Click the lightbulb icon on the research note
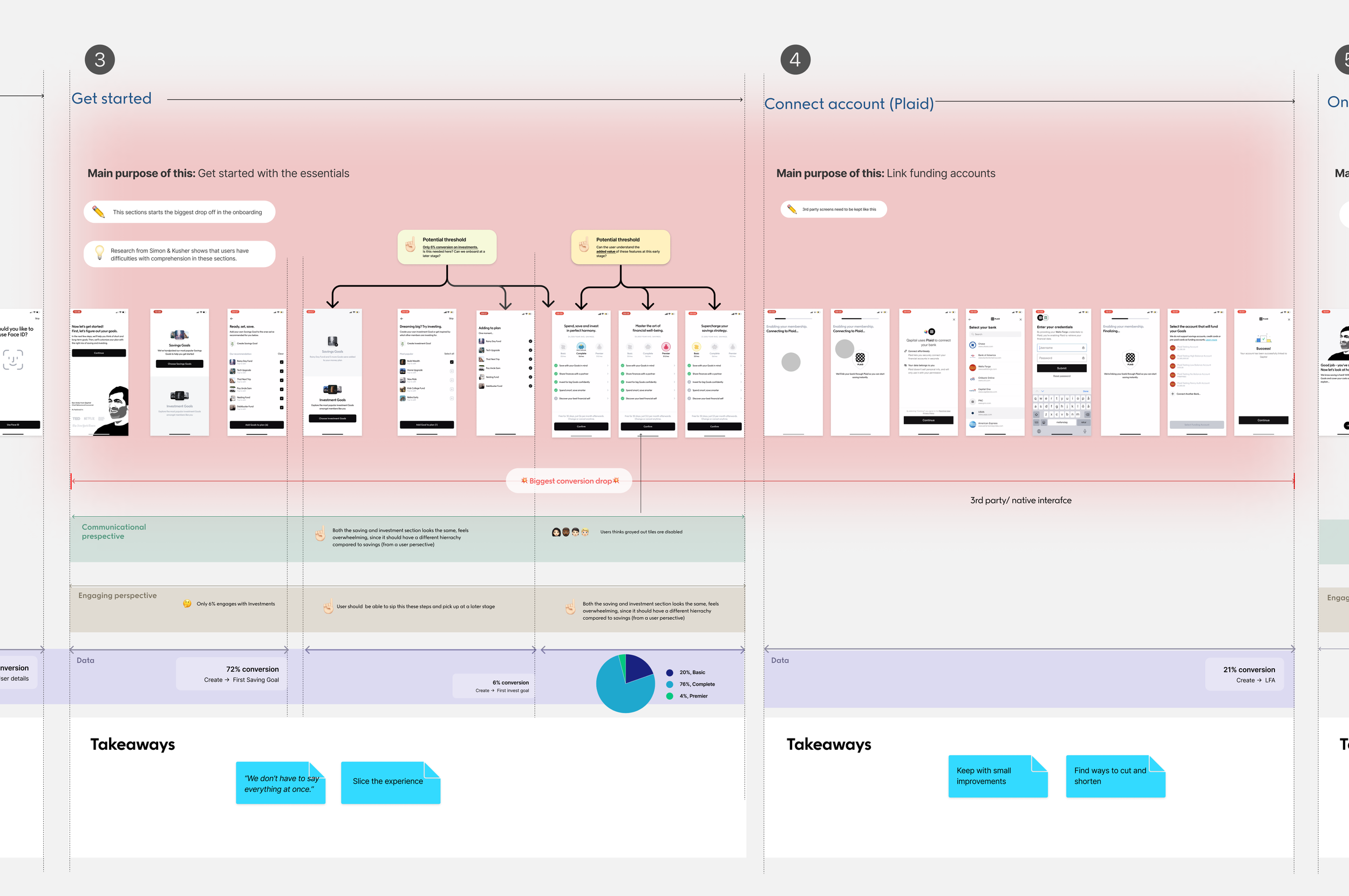 tap(99, 252)
